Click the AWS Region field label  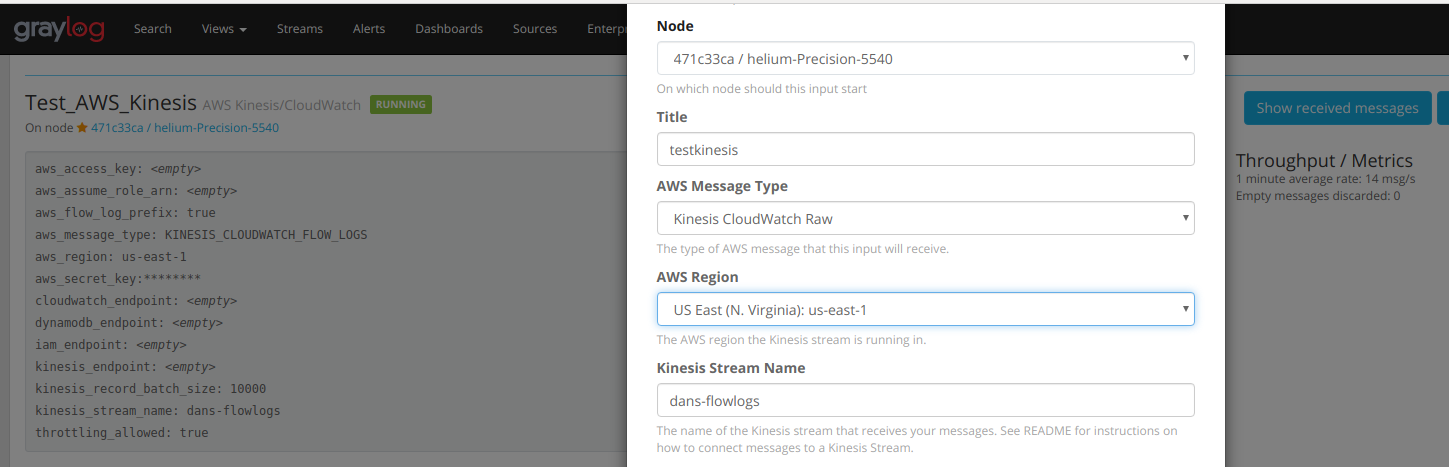(696, 277)
